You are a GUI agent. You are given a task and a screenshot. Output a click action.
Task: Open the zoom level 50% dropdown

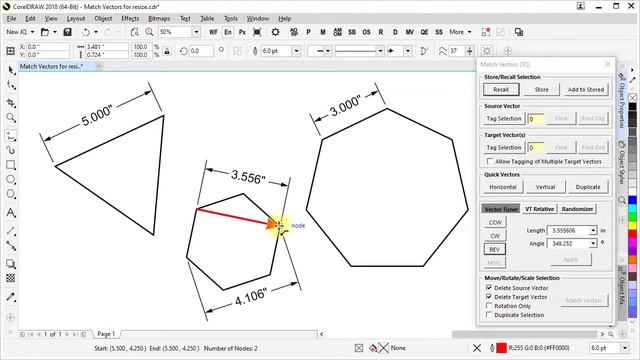click(x=196, y=32)
